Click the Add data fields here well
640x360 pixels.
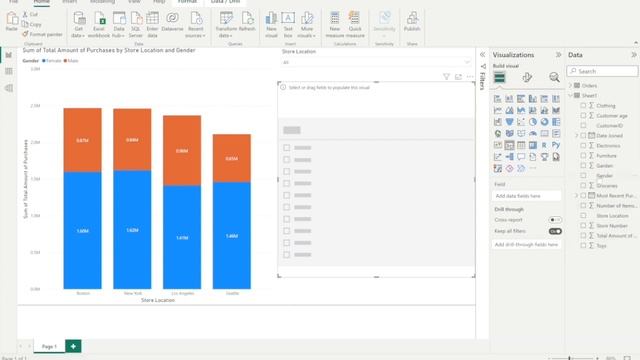[527, 196]
